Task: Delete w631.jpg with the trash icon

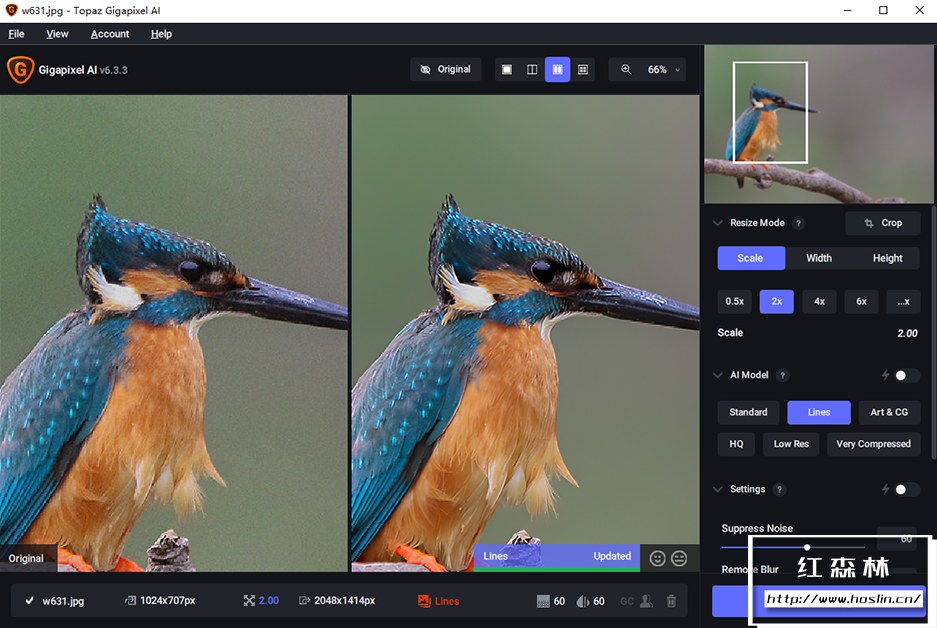Action: click(671, 601)
